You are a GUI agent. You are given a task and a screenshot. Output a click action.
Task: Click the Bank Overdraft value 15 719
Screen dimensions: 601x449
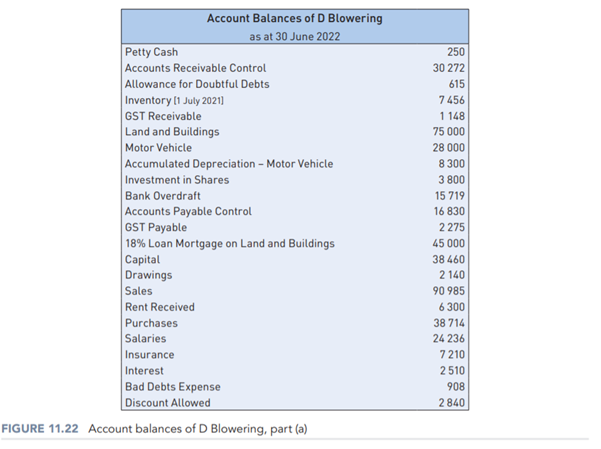point(449,196)
